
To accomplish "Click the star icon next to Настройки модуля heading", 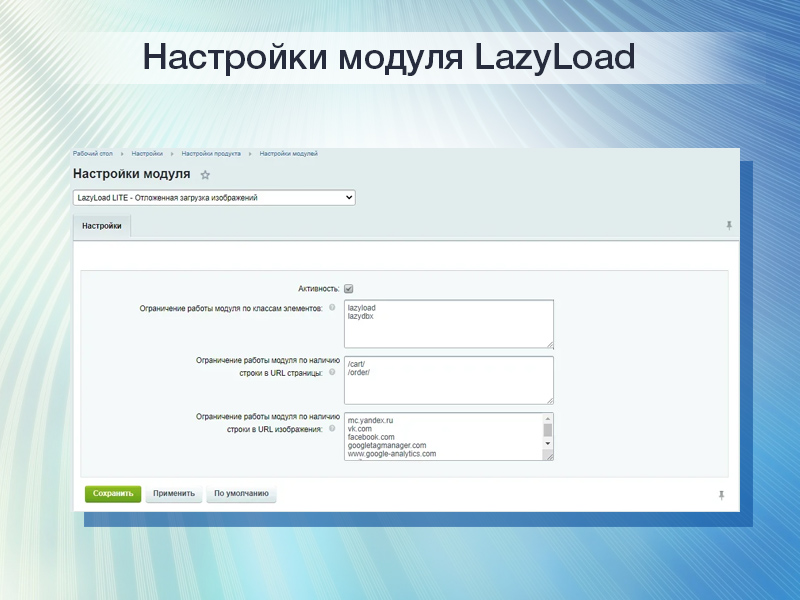I will (203, 174).
